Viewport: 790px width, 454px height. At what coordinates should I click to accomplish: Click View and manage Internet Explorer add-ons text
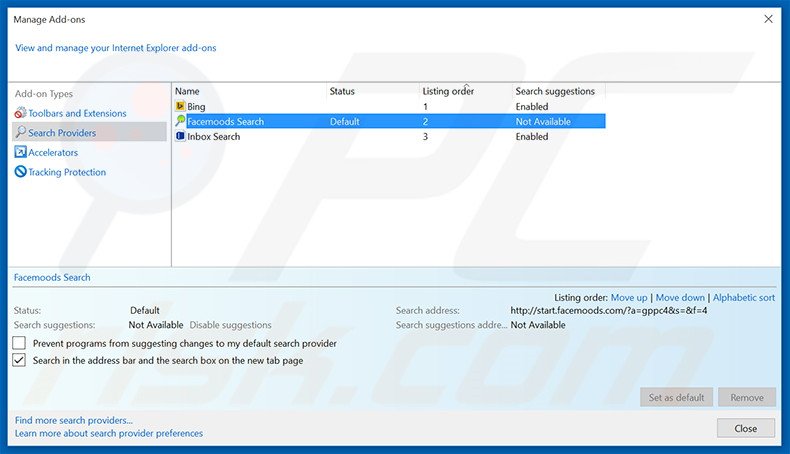point(115,48)
